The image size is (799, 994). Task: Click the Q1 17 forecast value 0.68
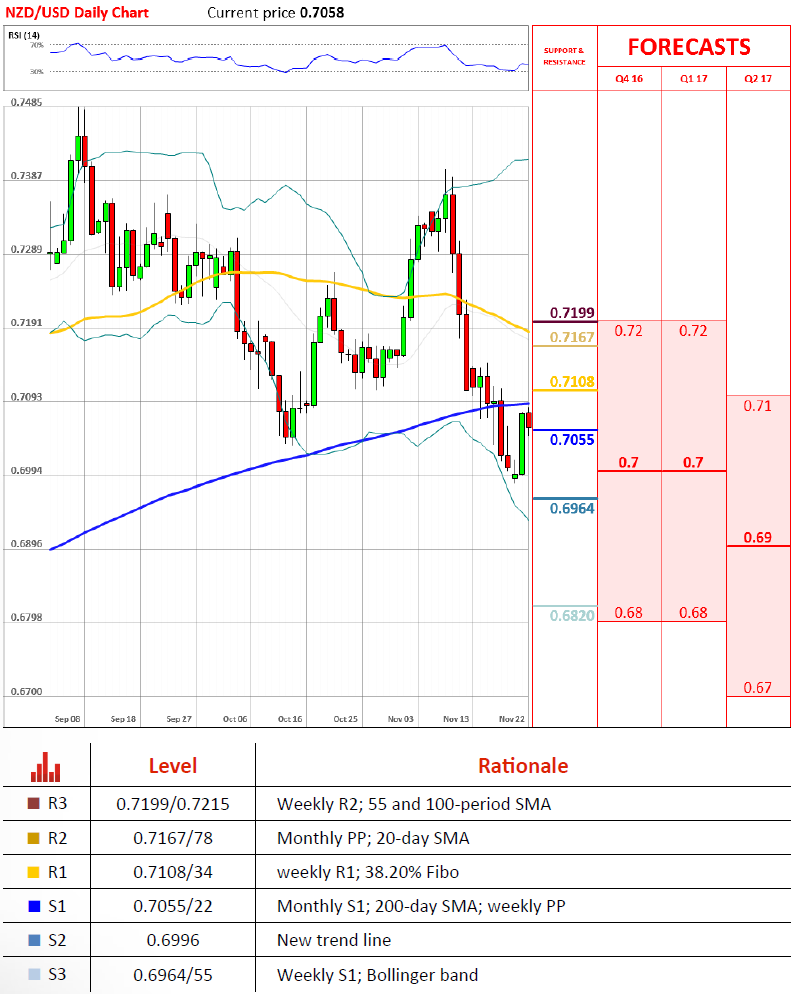(x=693, y=613)
